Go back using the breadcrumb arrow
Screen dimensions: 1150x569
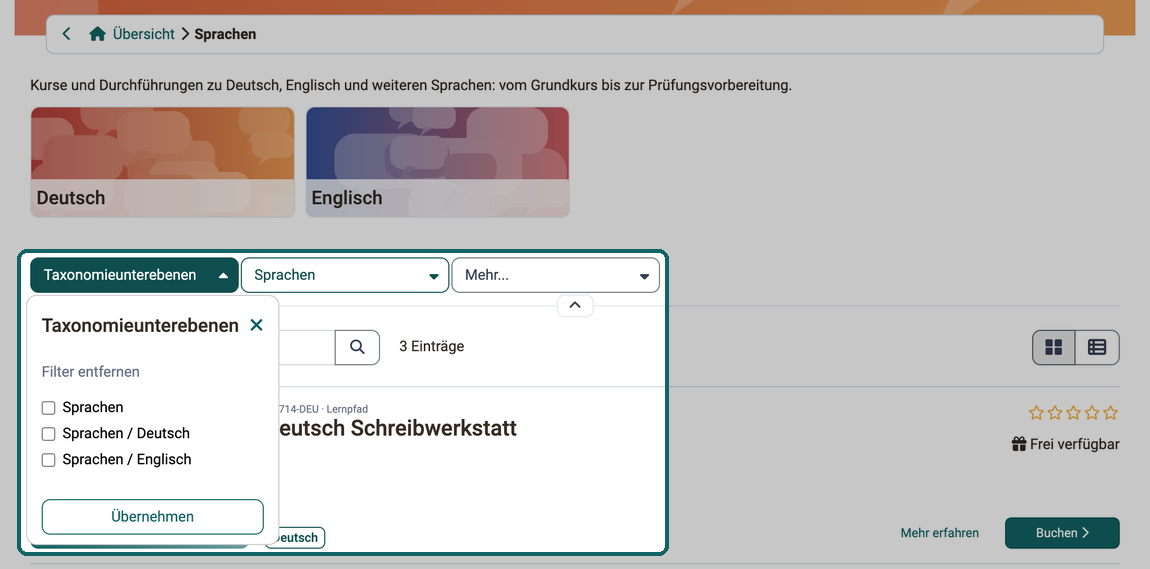coord(67,34)
